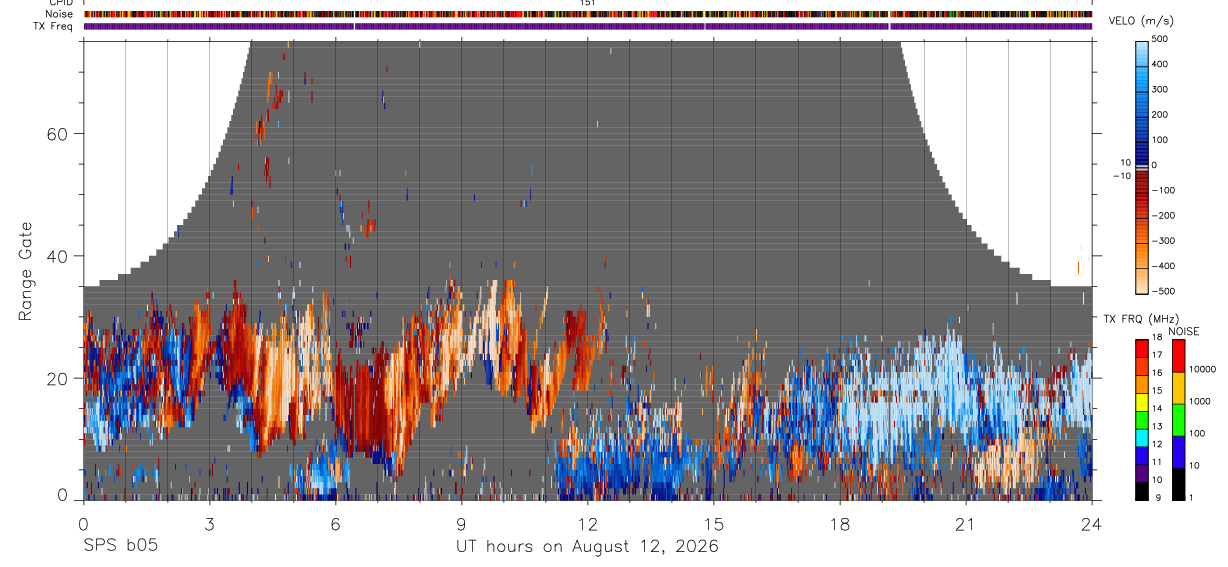
Task: Click the VELO (m/s) colorbar title
Action: 1142,21
